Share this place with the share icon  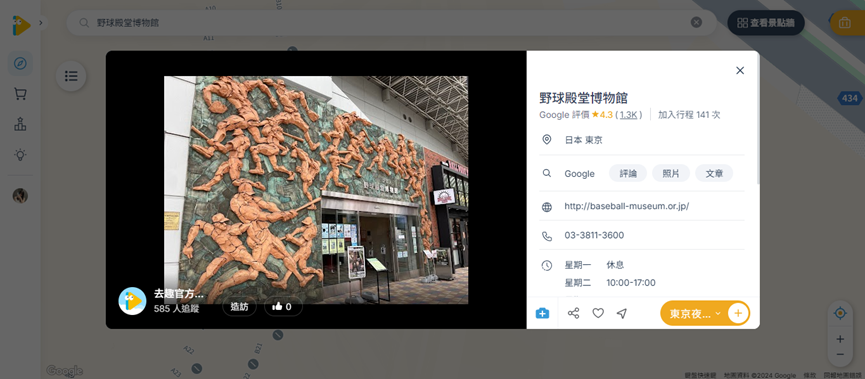point(574,313)
